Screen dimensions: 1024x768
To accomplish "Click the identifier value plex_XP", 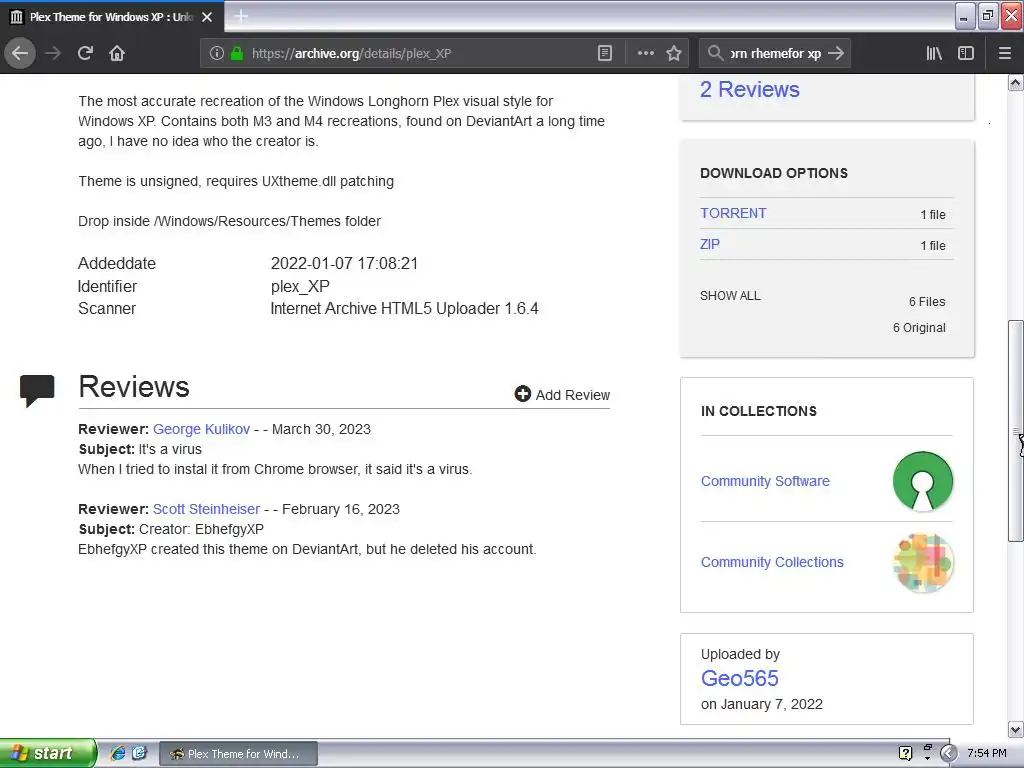I will point(300,287).
